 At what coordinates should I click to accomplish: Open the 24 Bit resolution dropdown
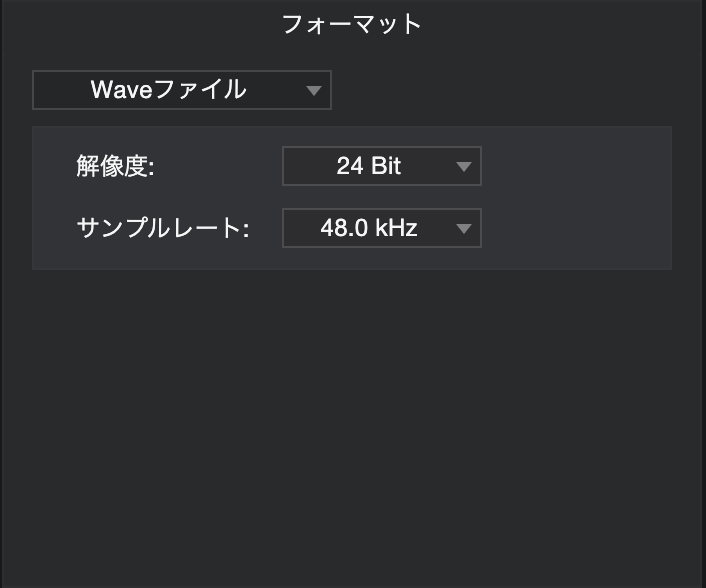381,166
